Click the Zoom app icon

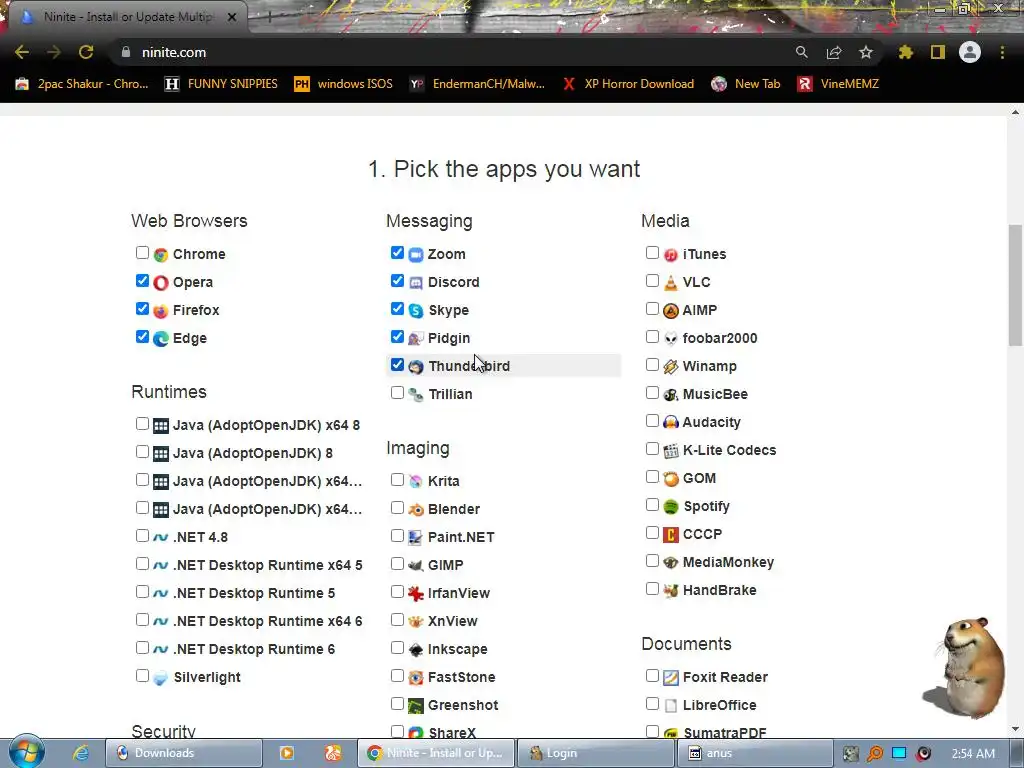(x=416, y=255)
